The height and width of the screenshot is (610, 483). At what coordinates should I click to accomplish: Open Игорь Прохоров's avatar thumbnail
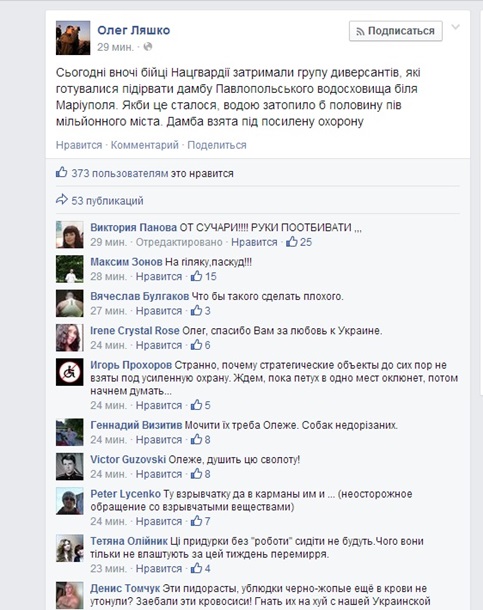(x=70, y=372)
